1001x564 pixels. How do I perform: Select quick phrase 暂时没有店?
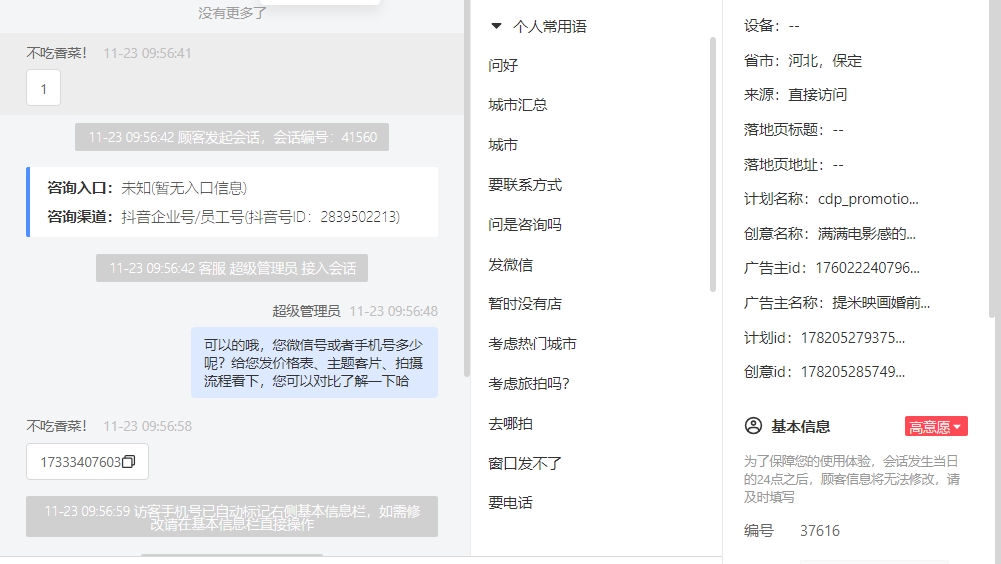[x=525, y=304]
